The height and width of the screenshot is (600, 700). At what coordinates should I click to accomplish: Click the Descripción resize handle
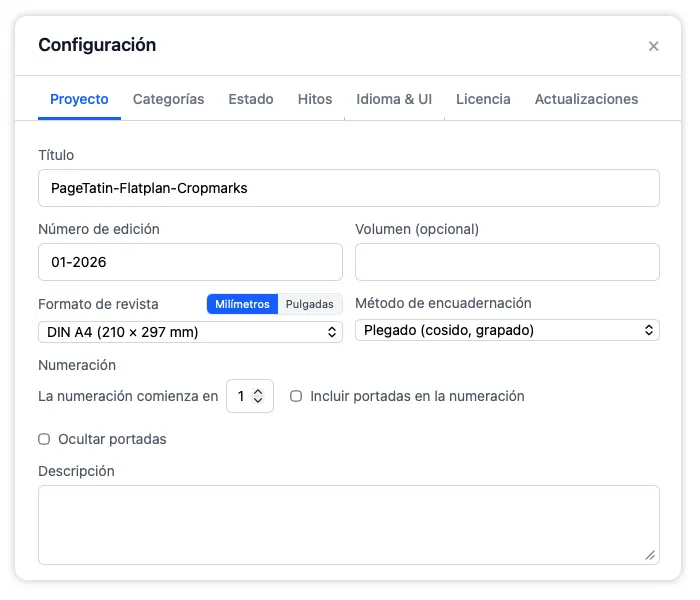pos(650,555)
